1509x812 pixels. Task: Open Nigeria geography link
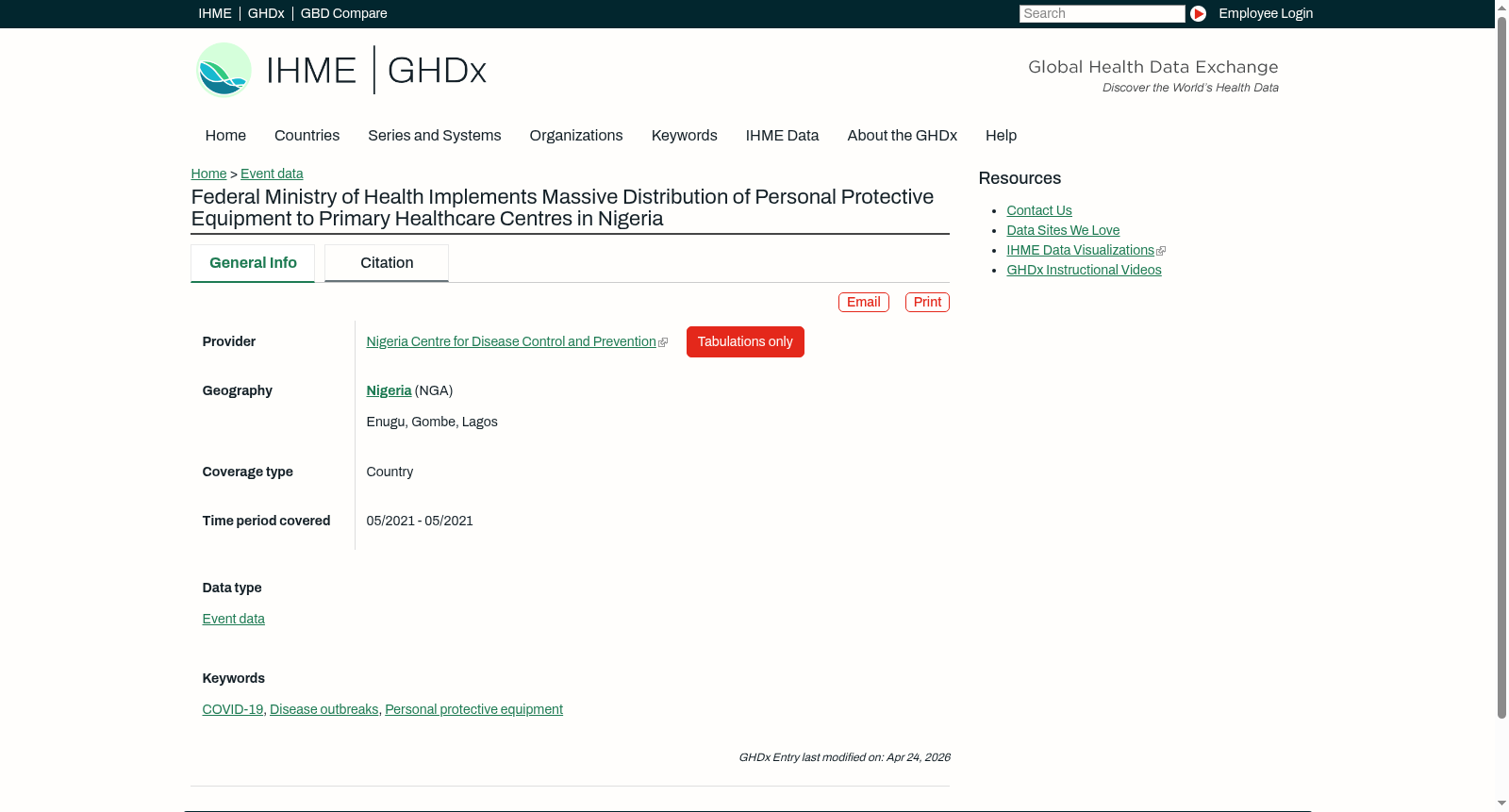389,390
